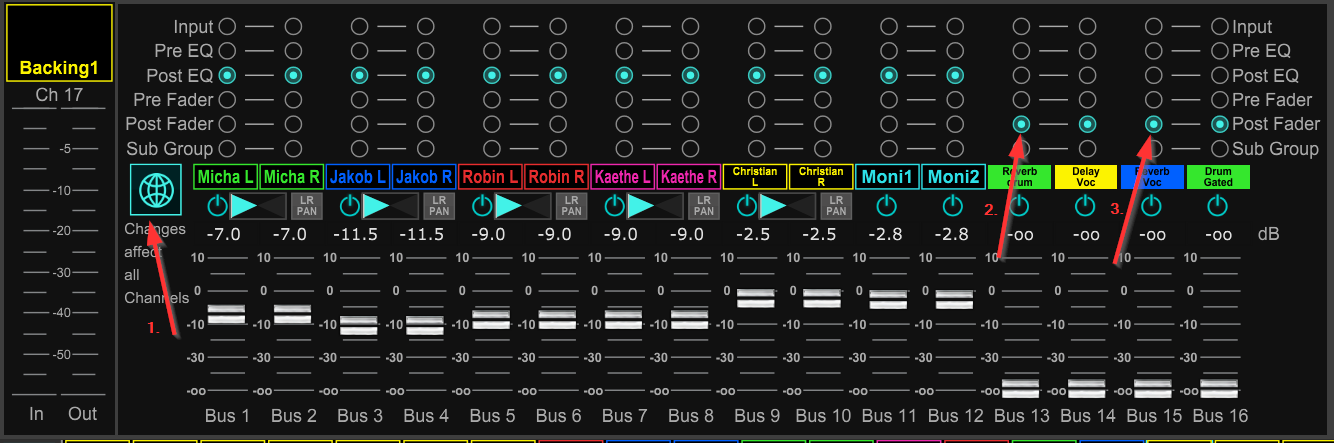Click the Moni2 bus label
Screen dimensions: 1334x443
point(954,178)
